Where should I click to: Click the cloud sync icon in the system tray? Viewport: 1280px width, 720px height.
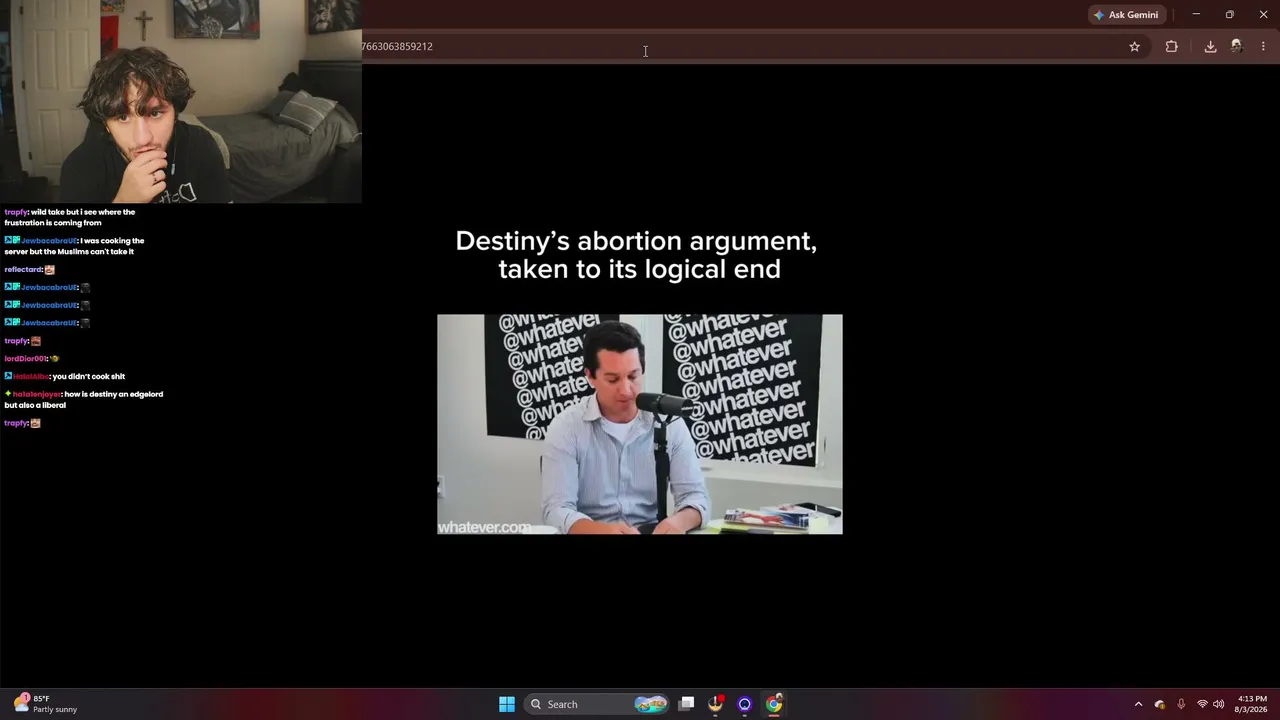(1160, 704)
